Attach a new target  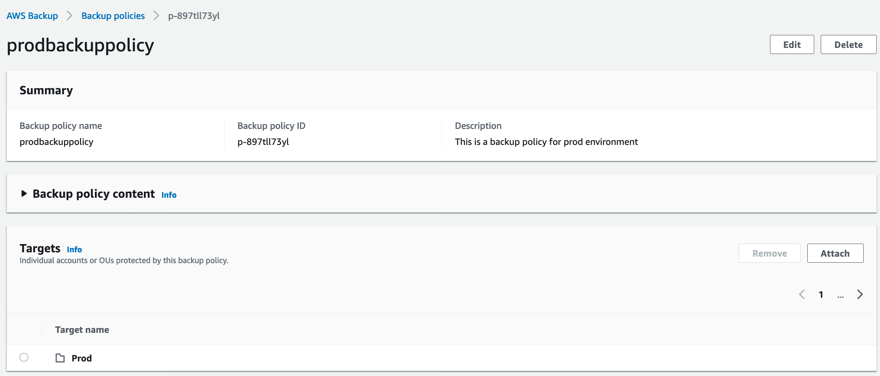pos(835,253)
